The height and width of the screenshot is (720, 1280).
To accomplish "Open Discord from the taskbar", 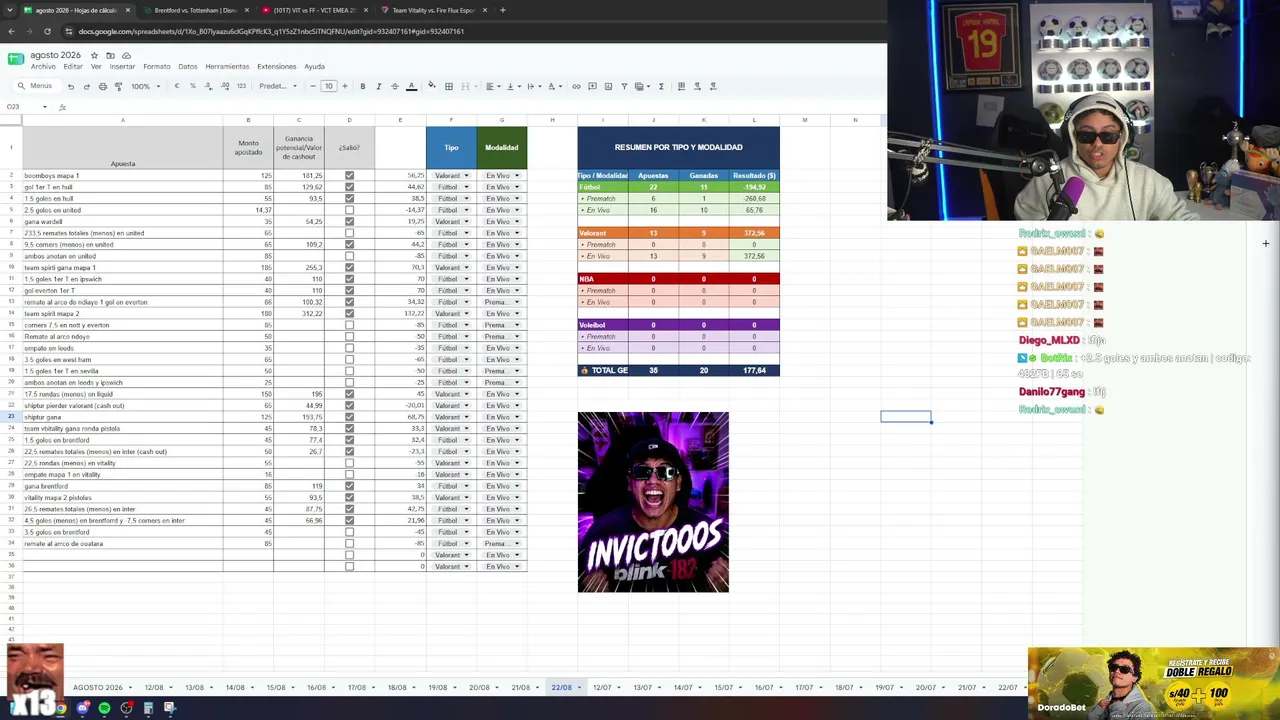I will click(x=83, y=708).
